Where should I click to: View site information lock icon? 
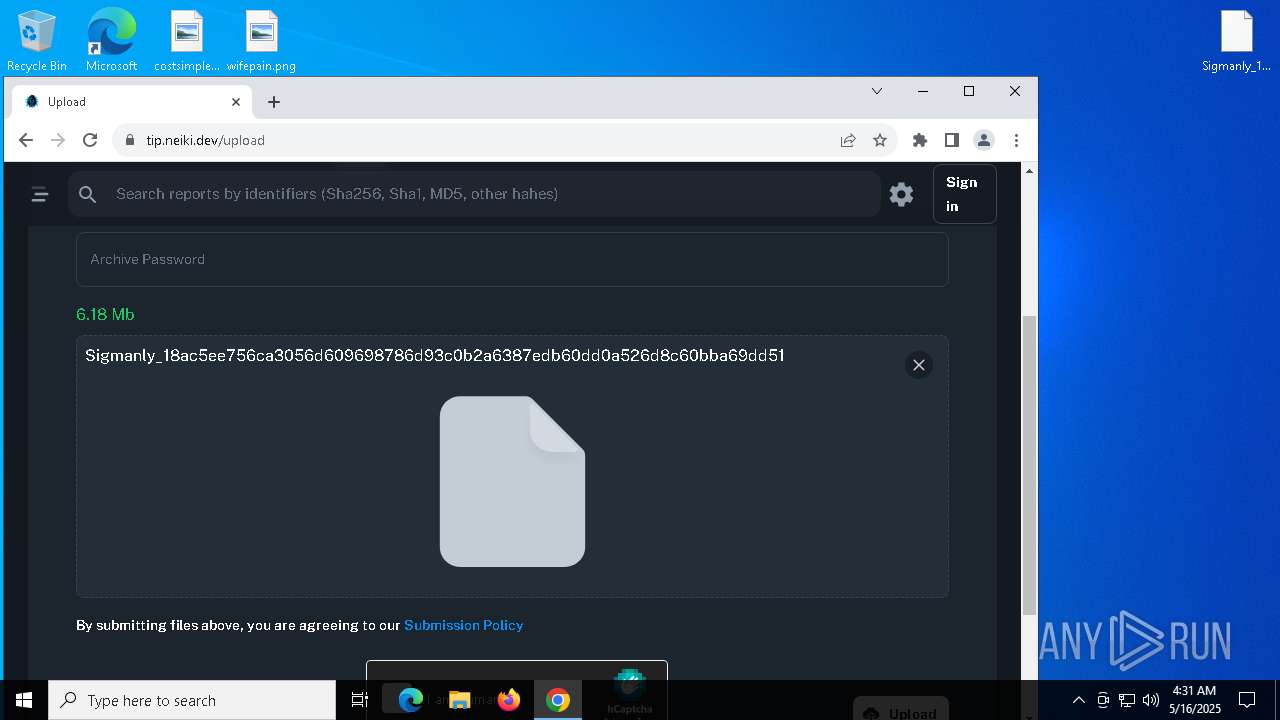tap(129, 140)
